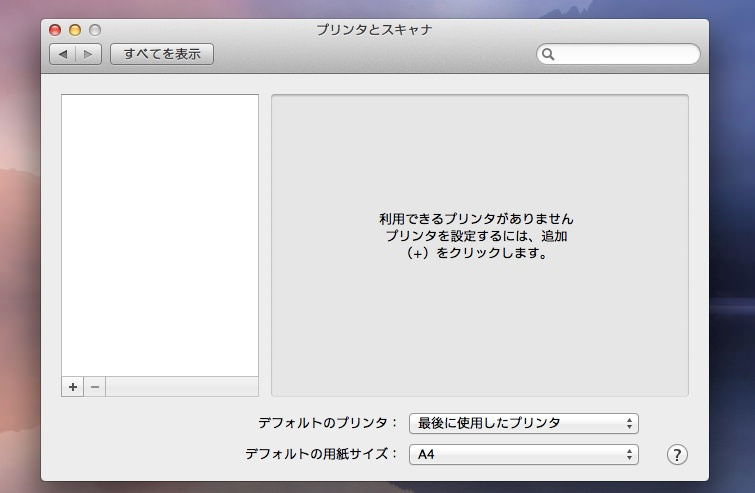Click the プリンタとスキャナ window title
The height and width of the screenshot is (493, 755).
374,30
